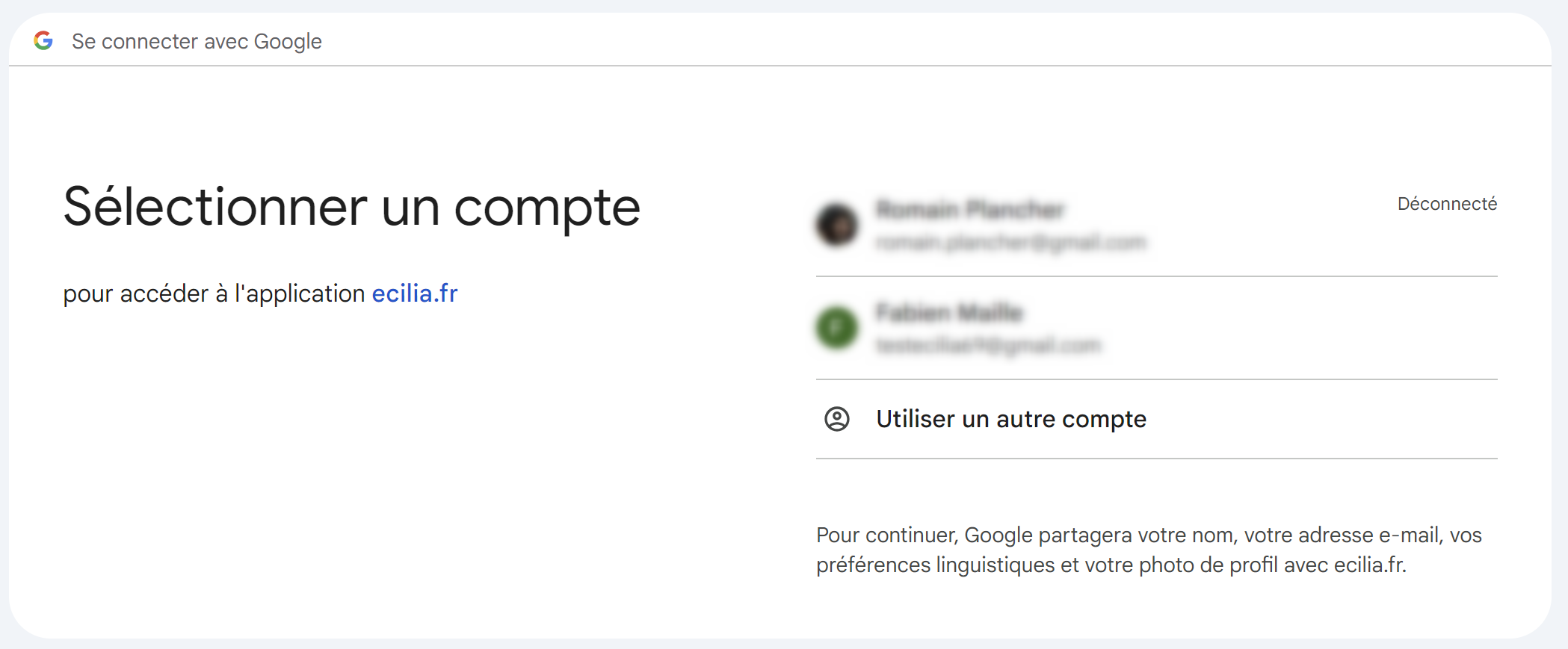Click the Google "G" logo
The width and height of the screenshot is (1568, 649).
coord(43,40)
